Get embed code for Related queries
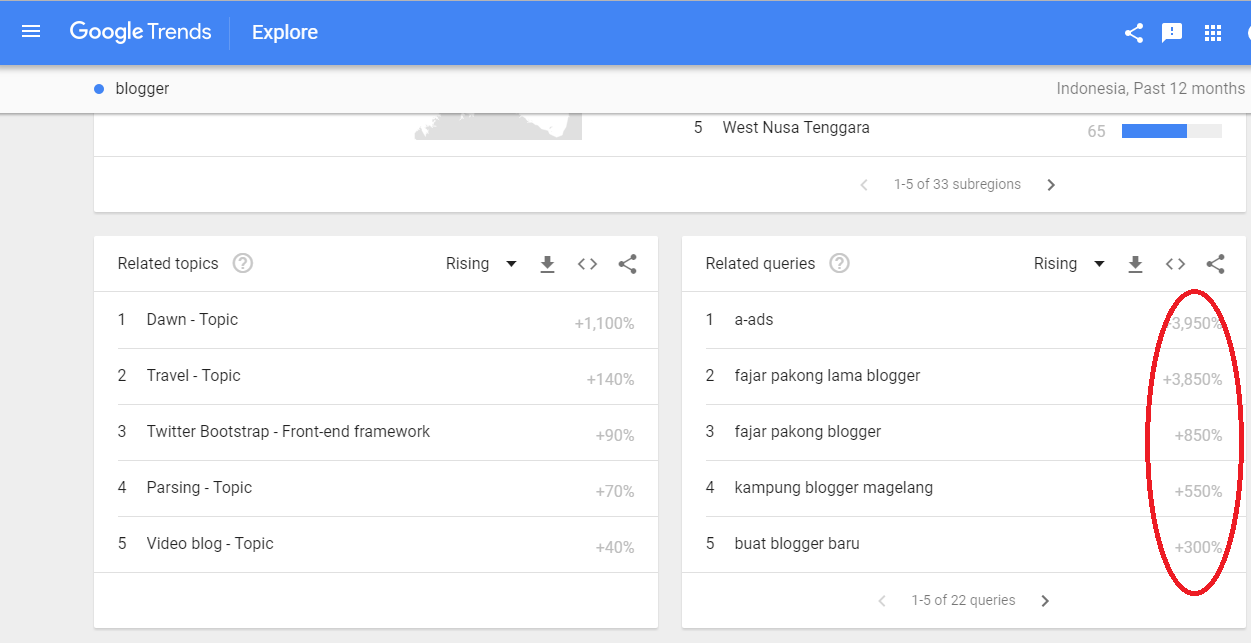Screen dimensions: 1251x643 1175,264
